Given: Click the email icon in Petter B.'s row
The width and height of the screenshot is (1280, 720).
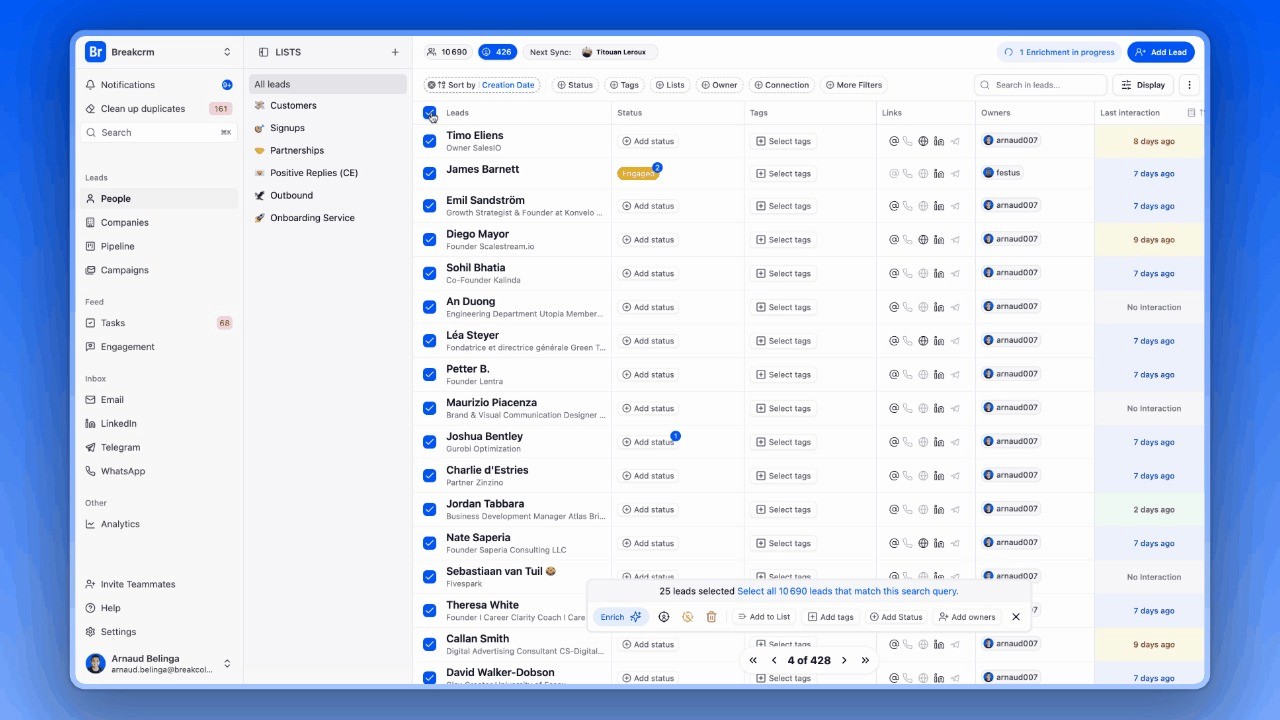Looking at the screenshot, I should coord(894,375).
